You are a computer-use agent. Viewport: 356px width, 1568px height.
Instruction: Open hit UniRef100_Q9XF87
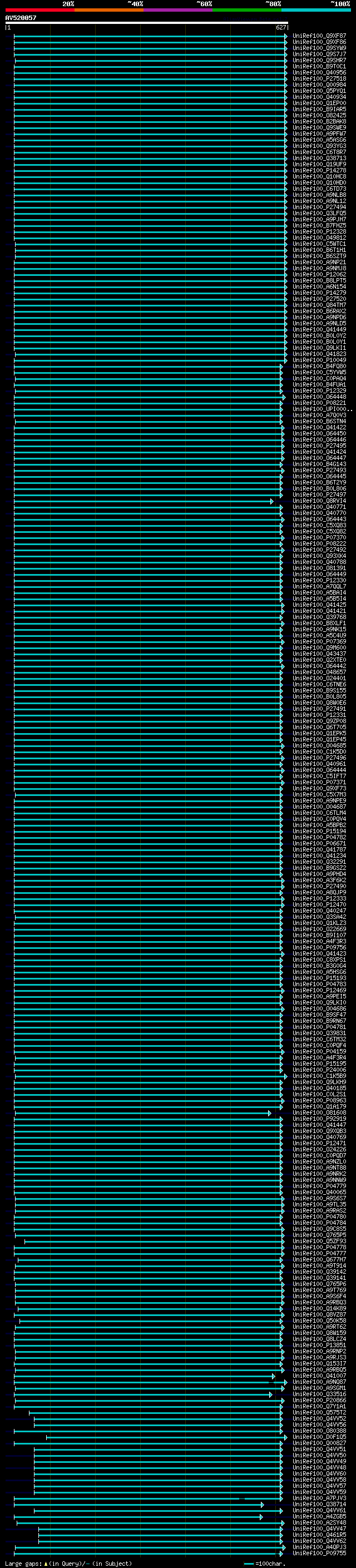[319, 36]
